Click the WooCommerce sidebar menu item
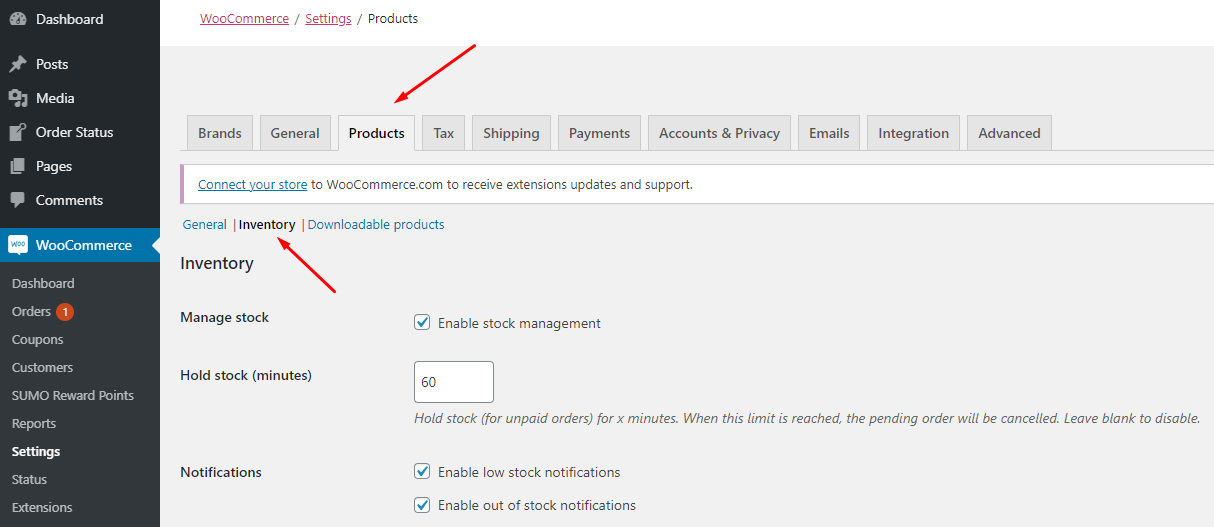The image size is (1214, 527). pos(80,245)
